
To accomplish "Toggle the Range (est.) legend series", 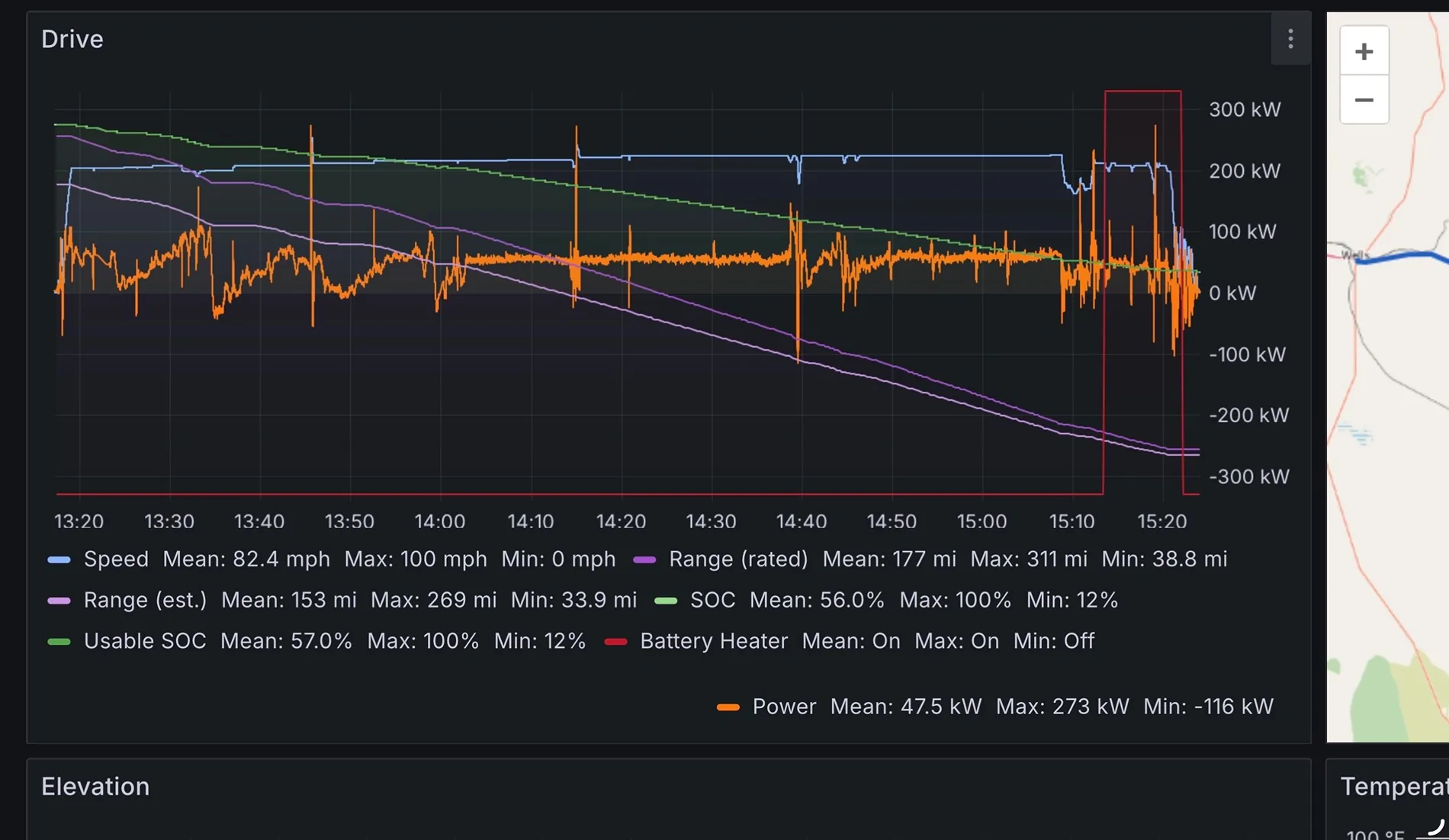I will coord(145,600).
